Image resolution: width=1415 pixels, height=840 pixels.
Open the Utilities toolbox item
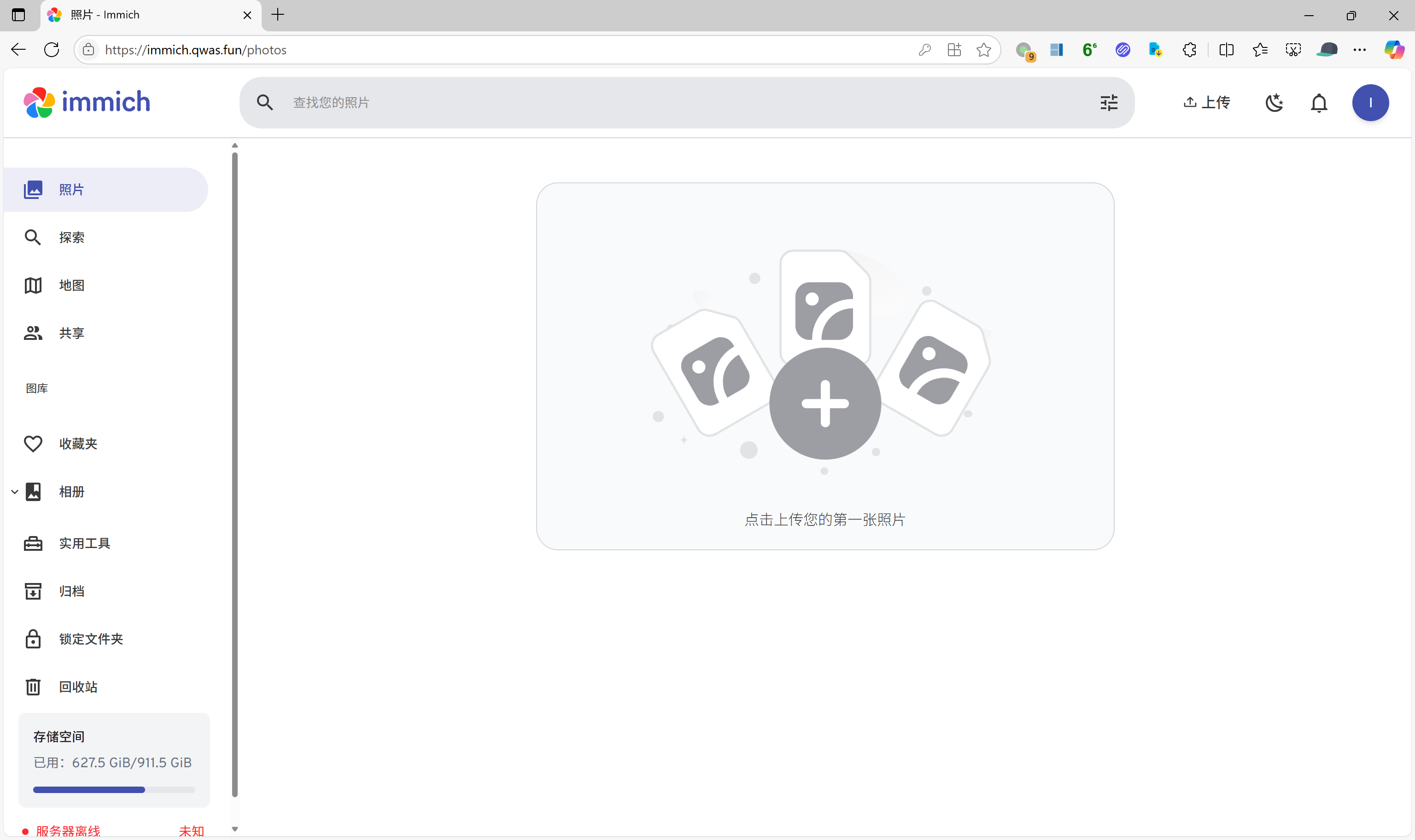click(84, 543)
